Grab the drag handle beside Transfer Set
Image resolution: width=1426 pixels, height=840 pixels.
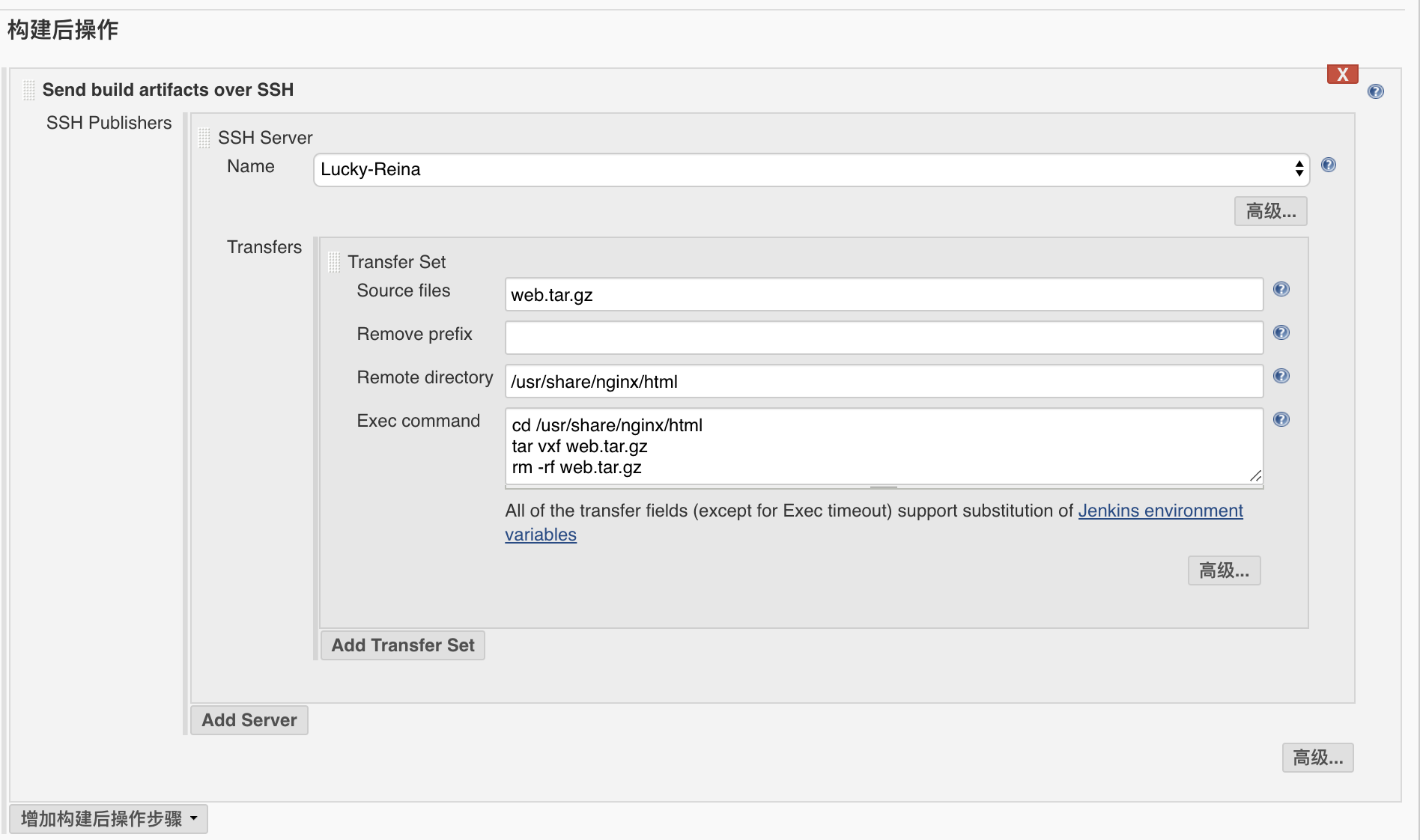pos(335,262)
